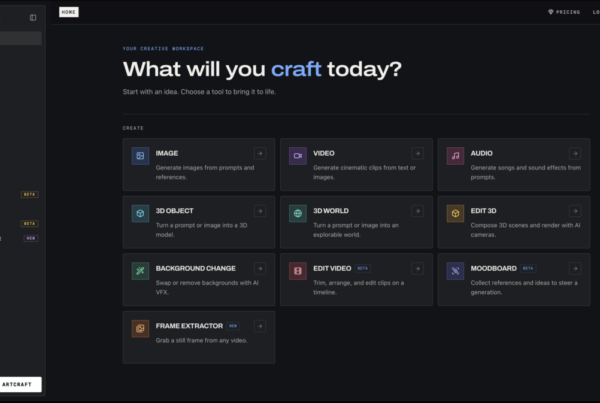Click 'Generate cinematic clips from text' description
Image resolution: width=600 pixels, height=403 pixels.
click(x=364, y=172)
